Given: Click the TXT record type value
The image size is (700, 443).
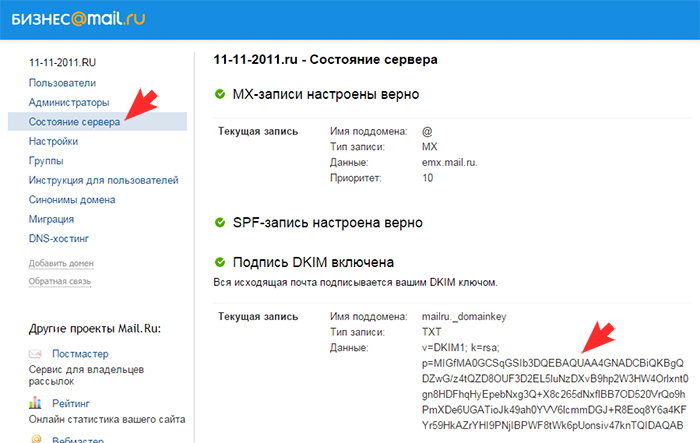Looking at the screenshot, I should tap(431, 332).
